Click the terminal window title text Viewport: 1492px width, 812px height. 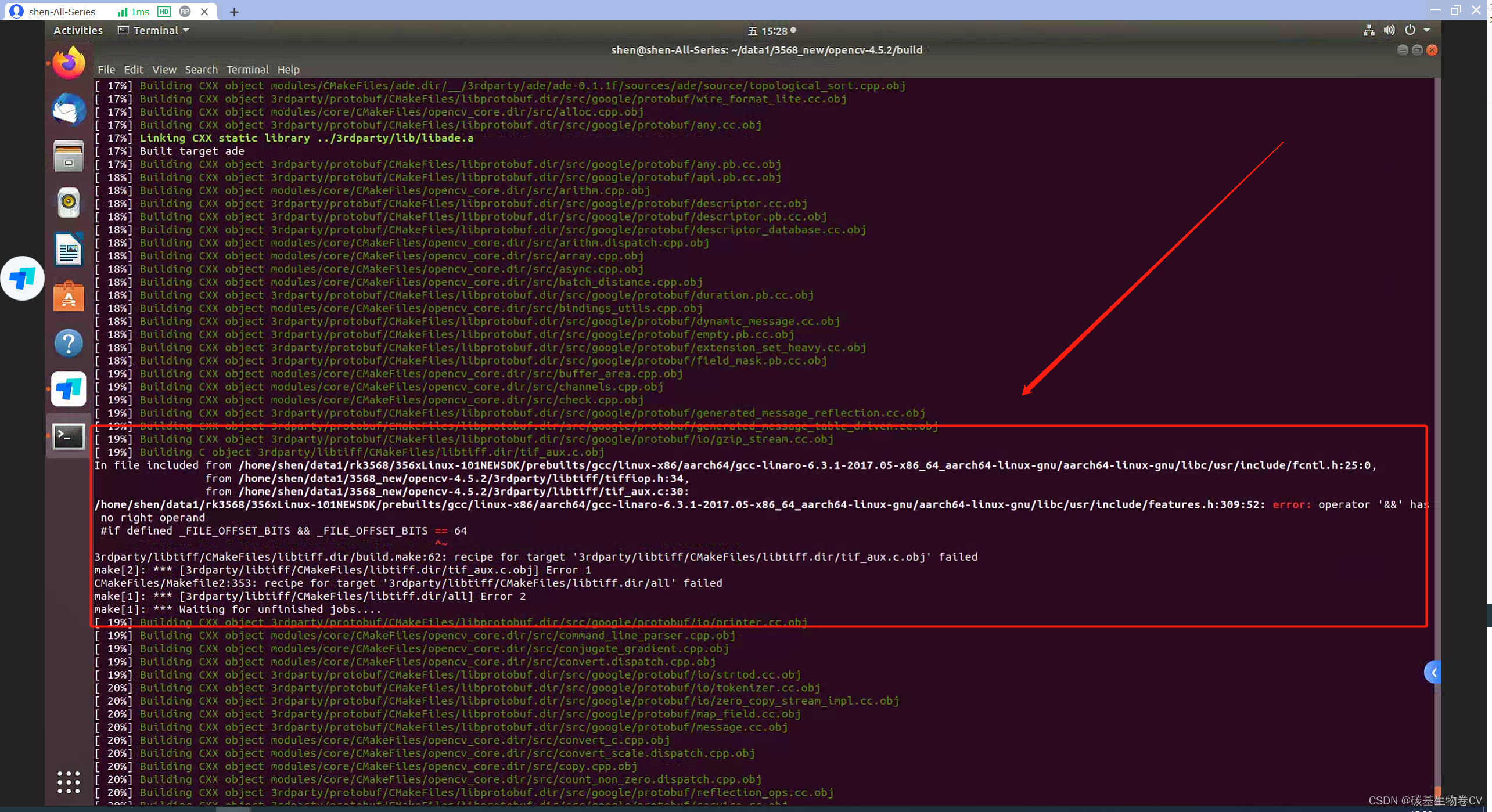point(767,50)
